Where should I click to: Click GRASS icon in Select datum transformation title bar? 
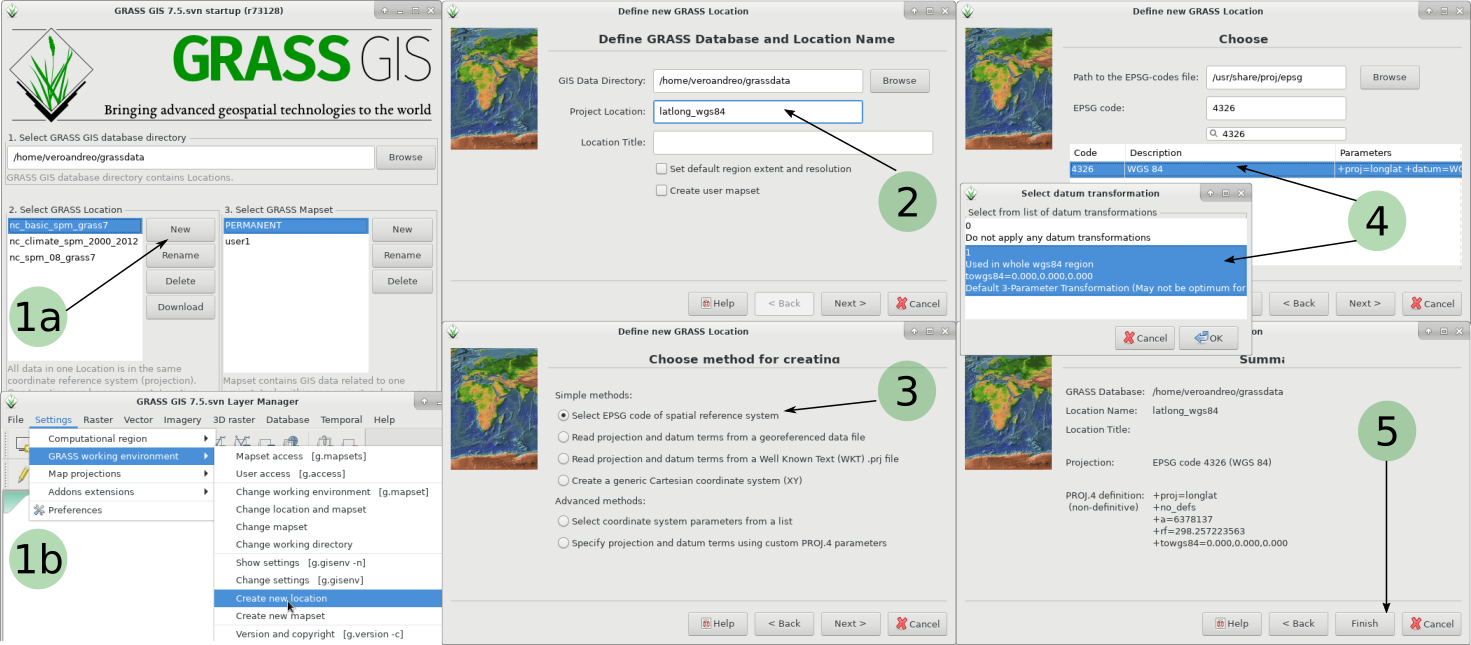969,193
